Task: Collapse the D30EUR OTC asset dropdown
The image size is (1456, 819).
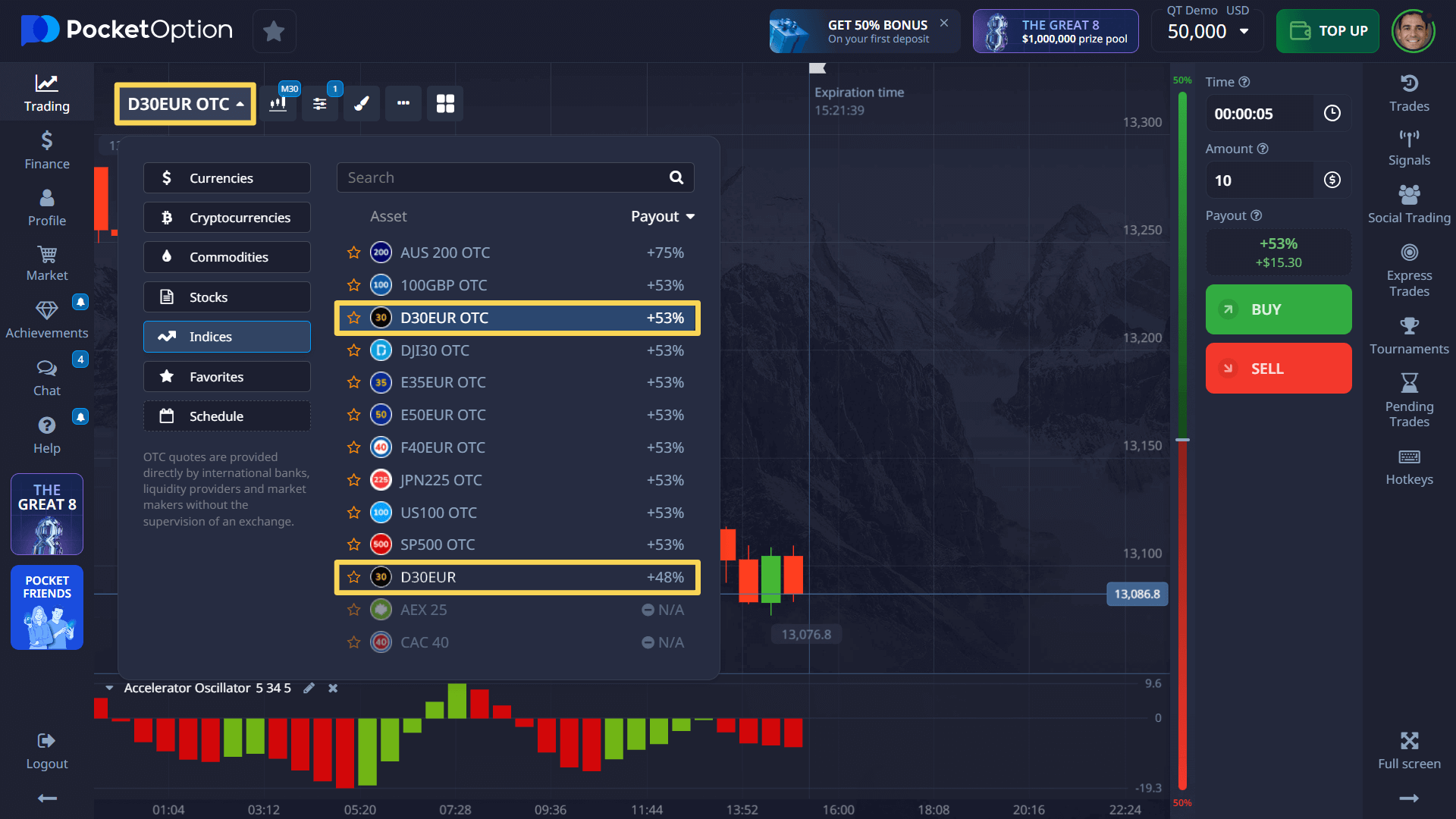Action: coord(185,104)
